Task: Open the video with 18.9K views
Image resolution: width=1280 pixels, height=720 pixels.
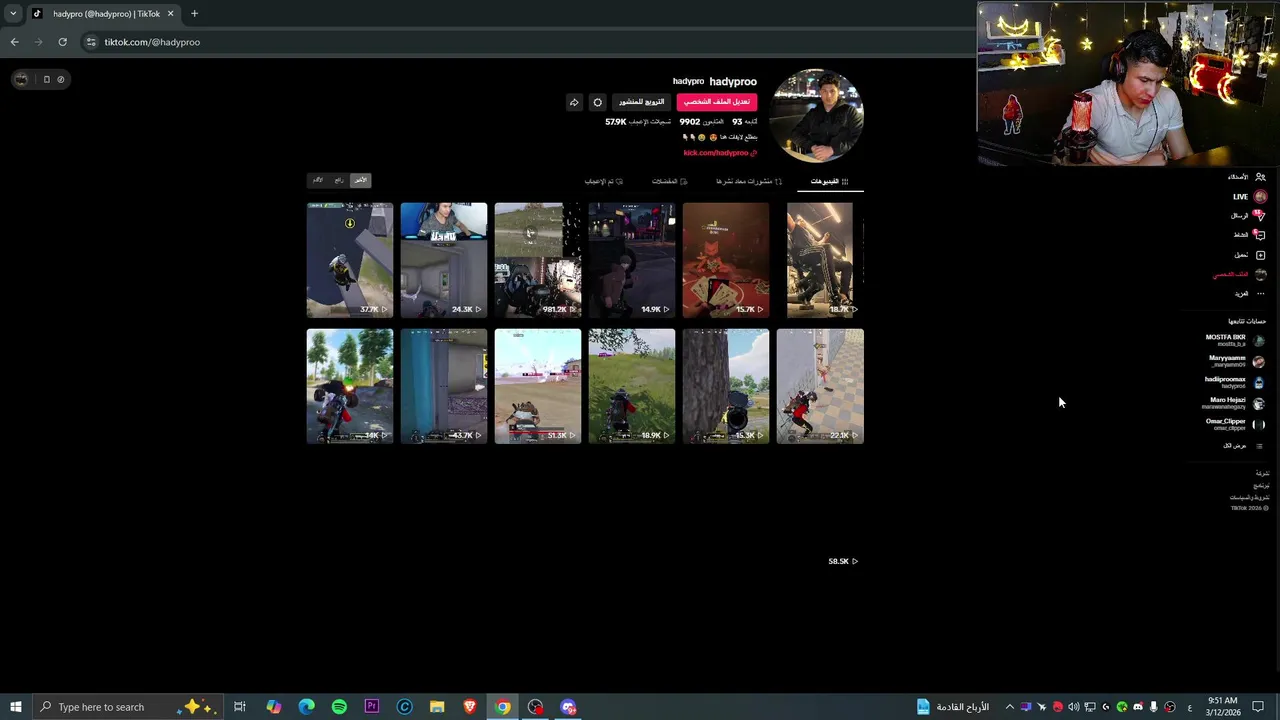Action: click(x=632, y=386)
